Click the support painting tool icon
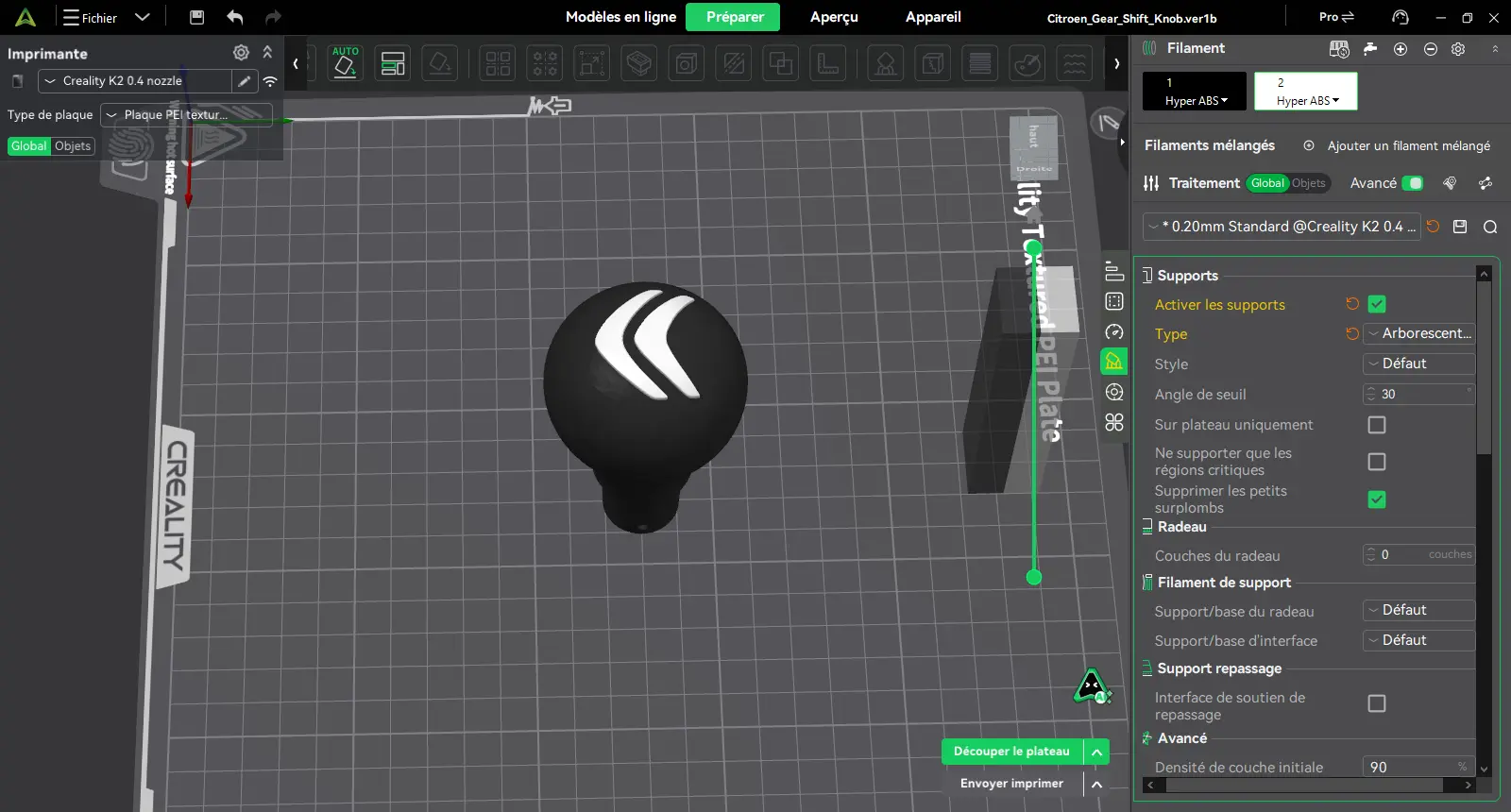 tap(886, 63)
